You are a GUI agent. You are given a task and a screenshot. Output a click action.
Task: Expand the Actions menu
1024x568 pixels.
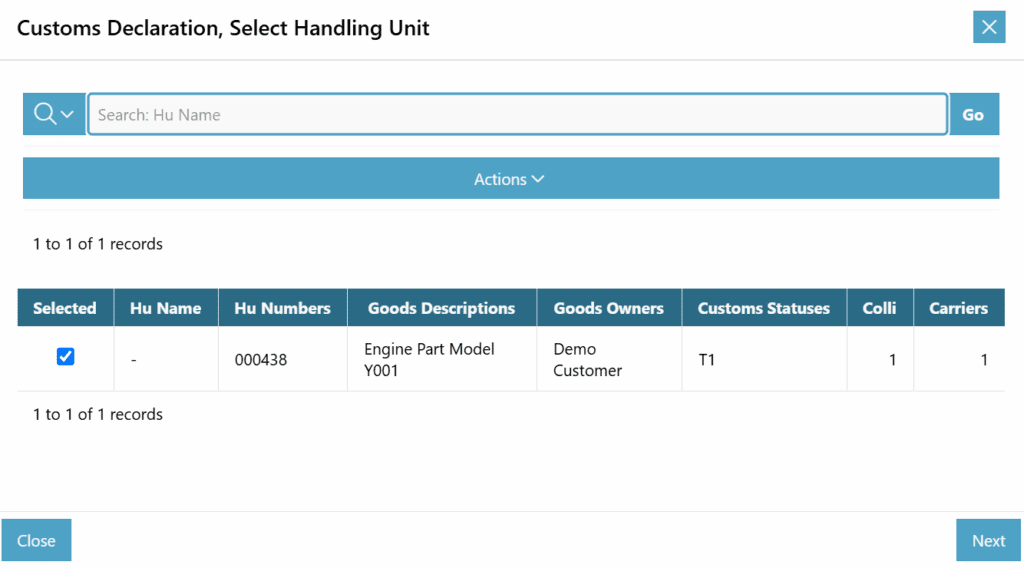(x=510, y=179)
